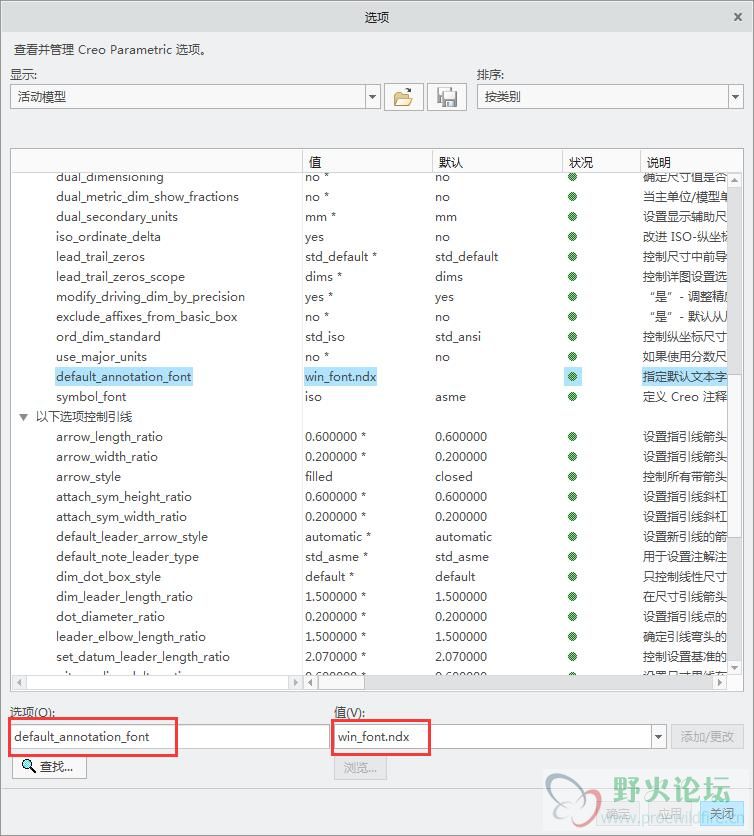
Task: Click status dot for ord_dim_standard row
Action: click(573, 336)
